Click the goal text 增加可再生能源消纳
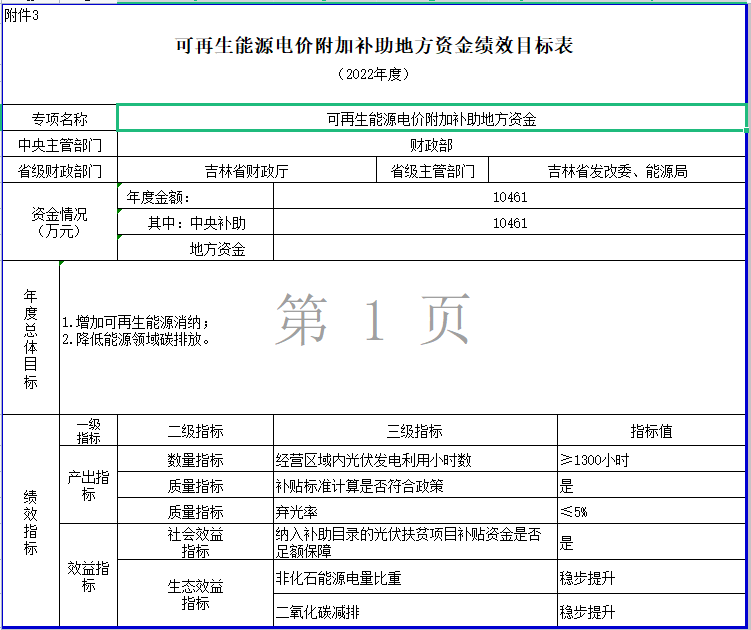Image resolution: width=751 pixels, height=630 pixels. 135,323
